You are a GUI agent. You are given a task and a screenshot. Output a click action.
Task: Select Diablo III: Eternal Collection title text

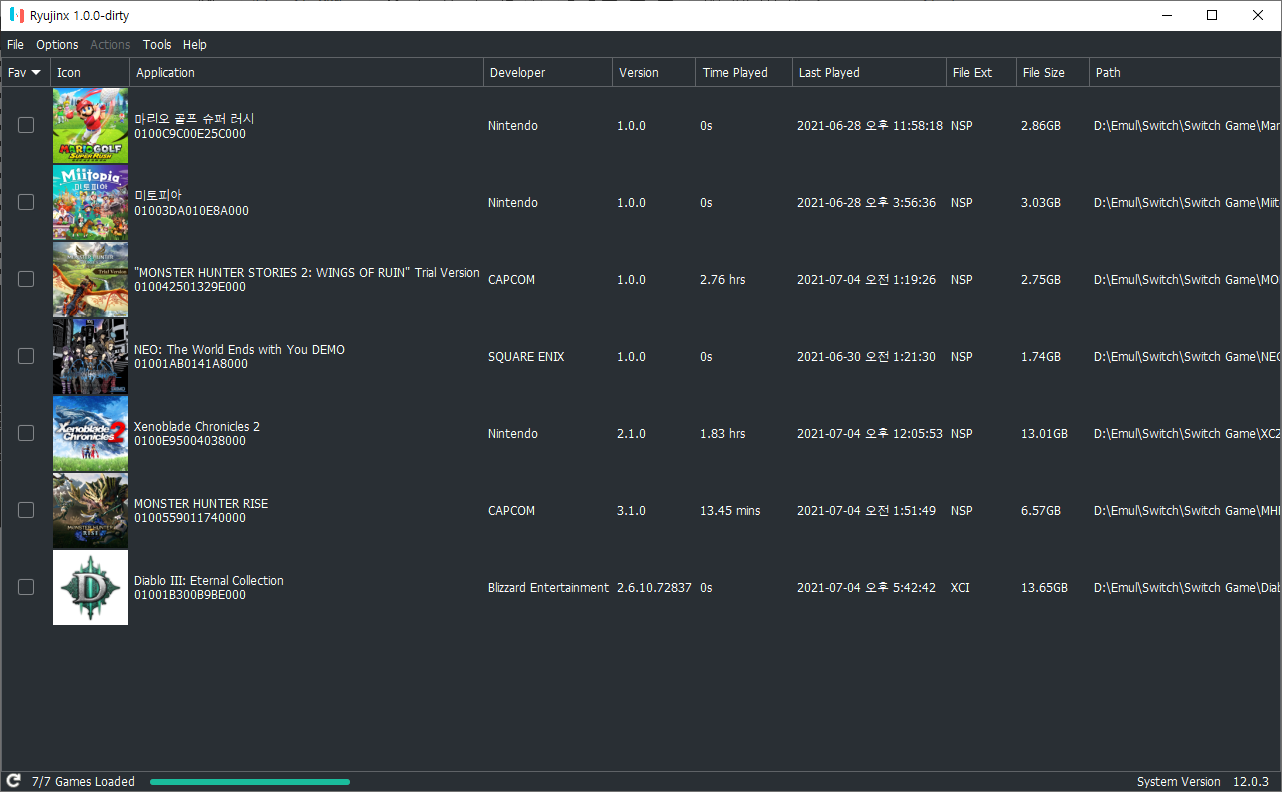click(209, 581)
